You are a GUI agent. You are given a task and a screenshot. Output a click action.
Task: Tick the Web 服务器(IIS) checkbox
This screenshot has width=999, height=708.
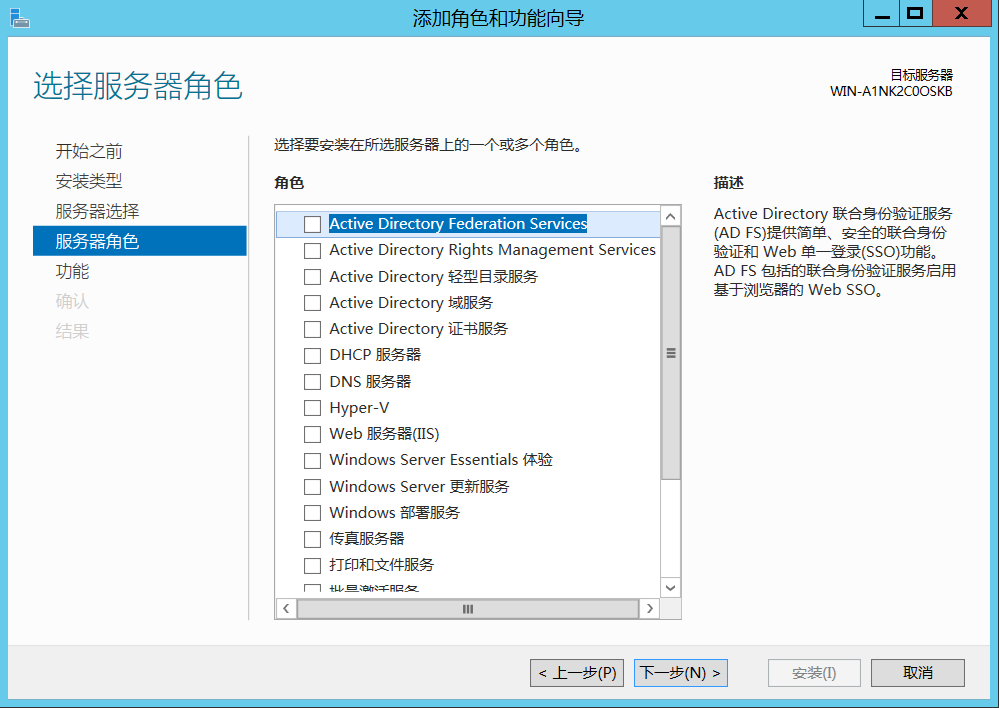(x=312, y=434)
